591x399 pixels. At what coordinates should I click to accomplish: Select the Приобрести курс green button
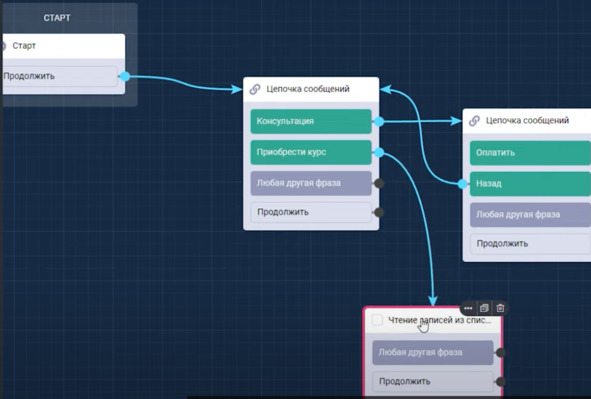pos(311,152)
